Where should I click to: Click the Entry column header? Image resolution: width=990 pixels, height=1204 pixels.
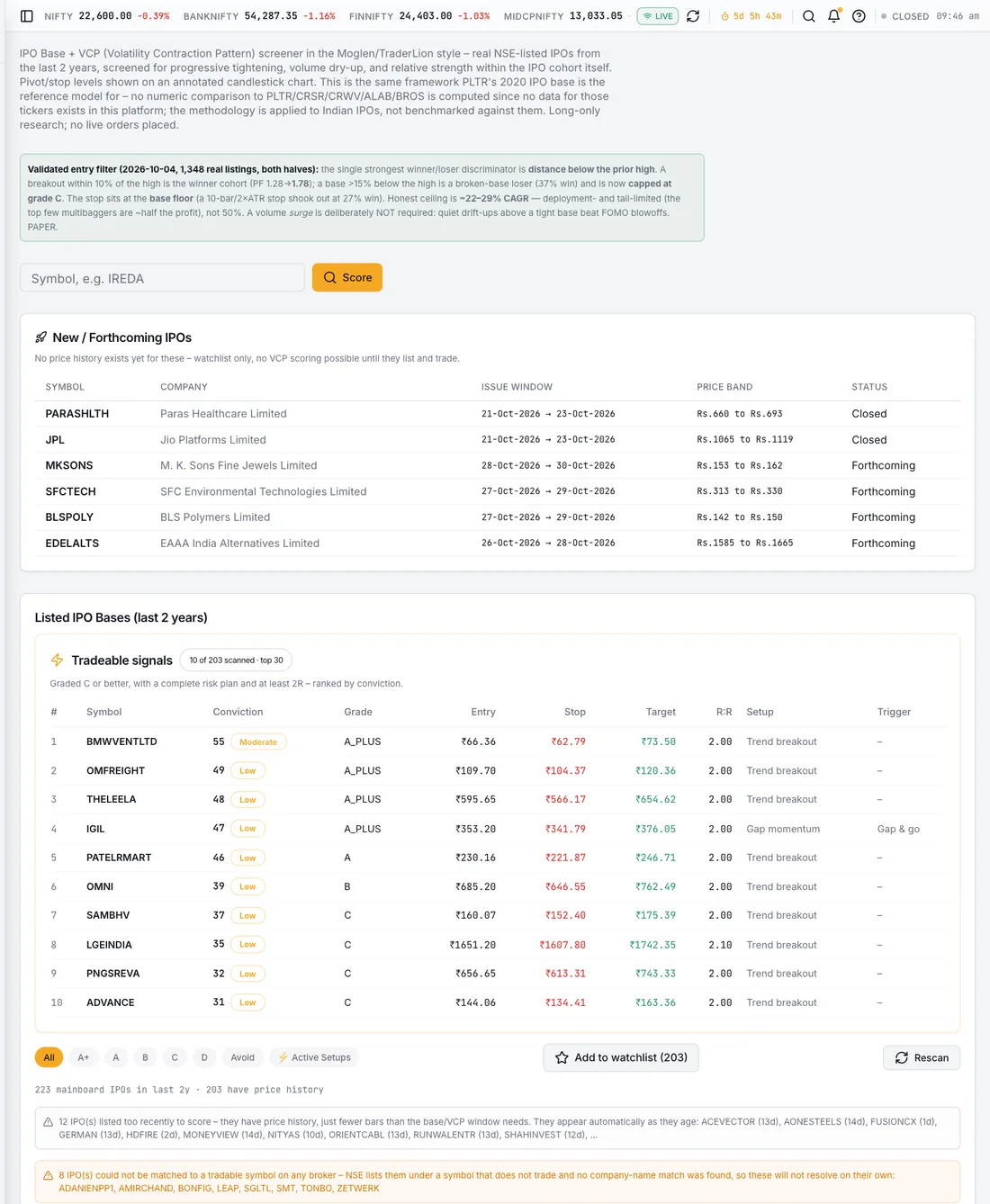click(483, 712)
